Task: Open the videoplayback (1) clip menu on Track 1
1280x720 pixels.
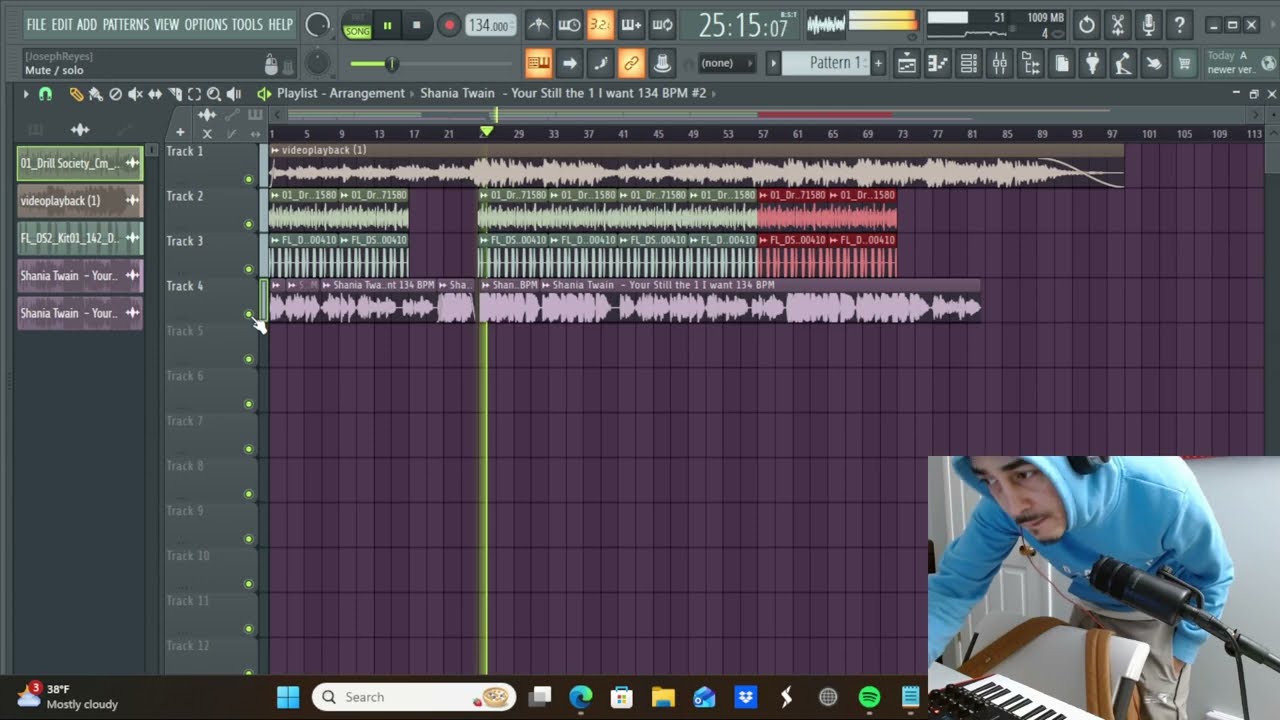Action: (275, 150)
